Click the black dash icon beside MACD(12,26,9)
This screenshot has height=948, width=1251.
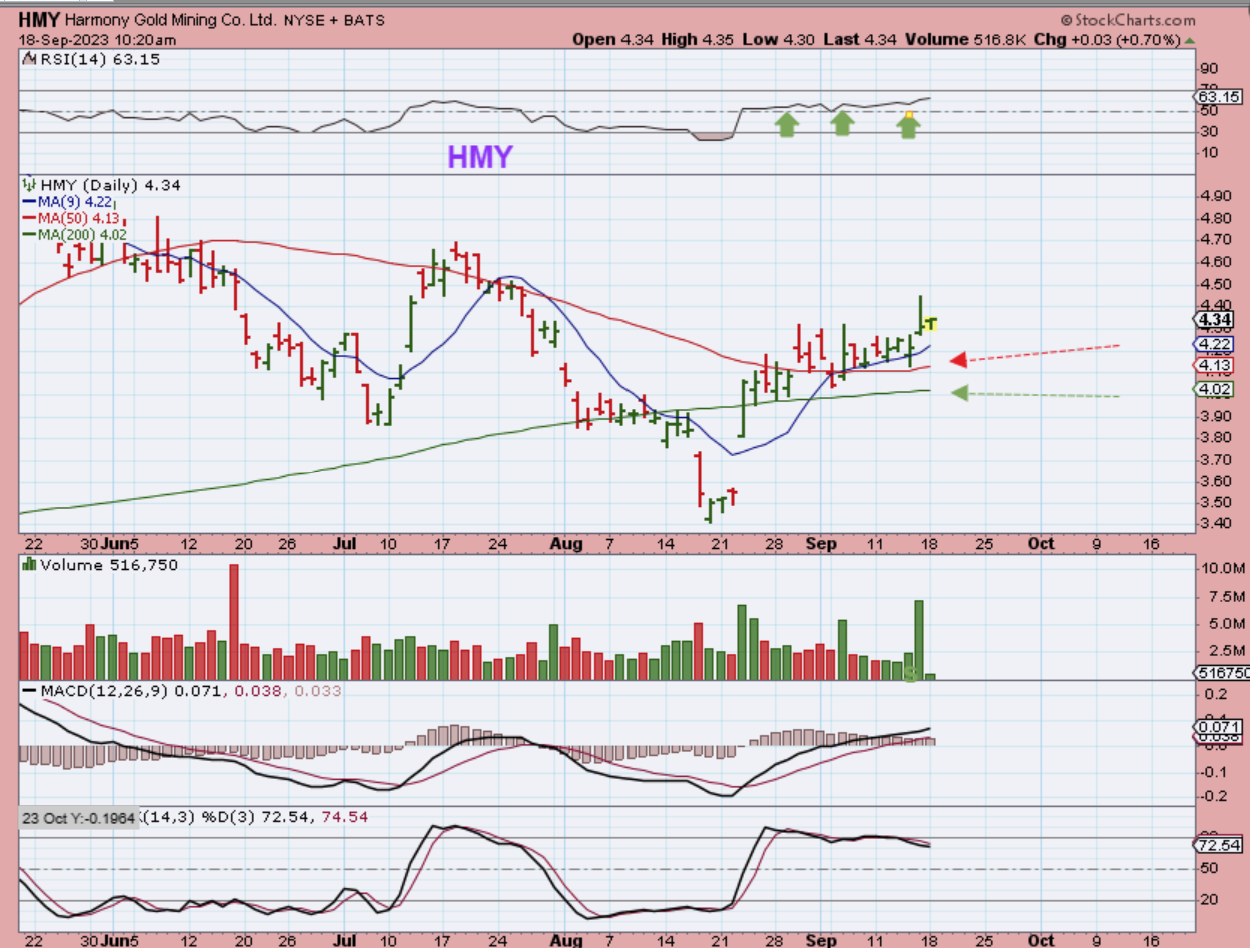pos(28,692)
